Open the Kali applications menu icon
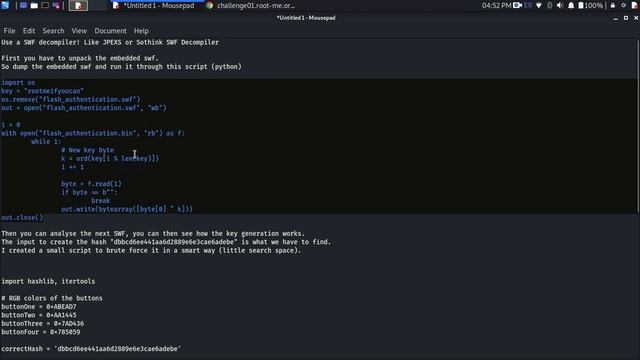Viewport: 640px width, 360px height. 5,5
